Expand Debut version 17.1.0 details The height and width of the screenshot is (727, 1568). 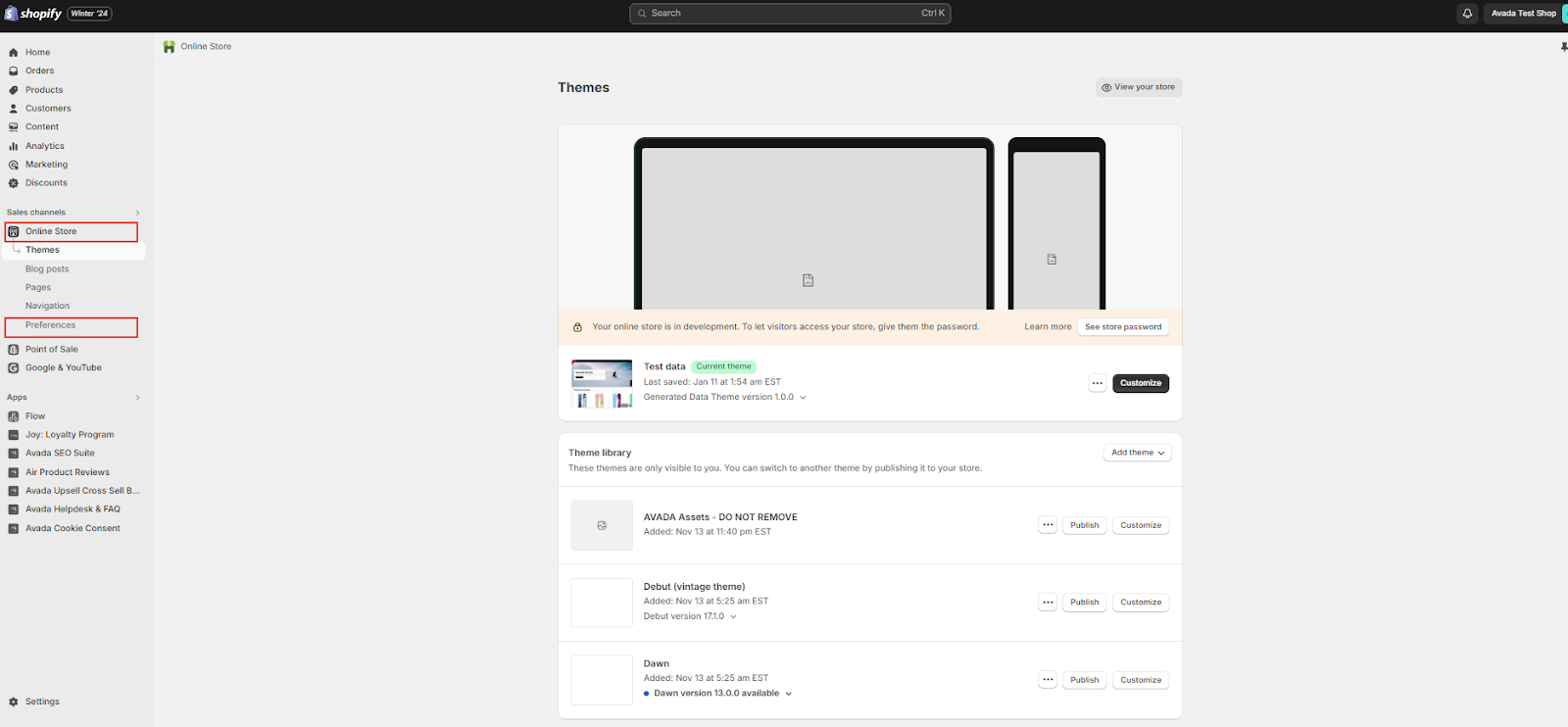(733, 617)
